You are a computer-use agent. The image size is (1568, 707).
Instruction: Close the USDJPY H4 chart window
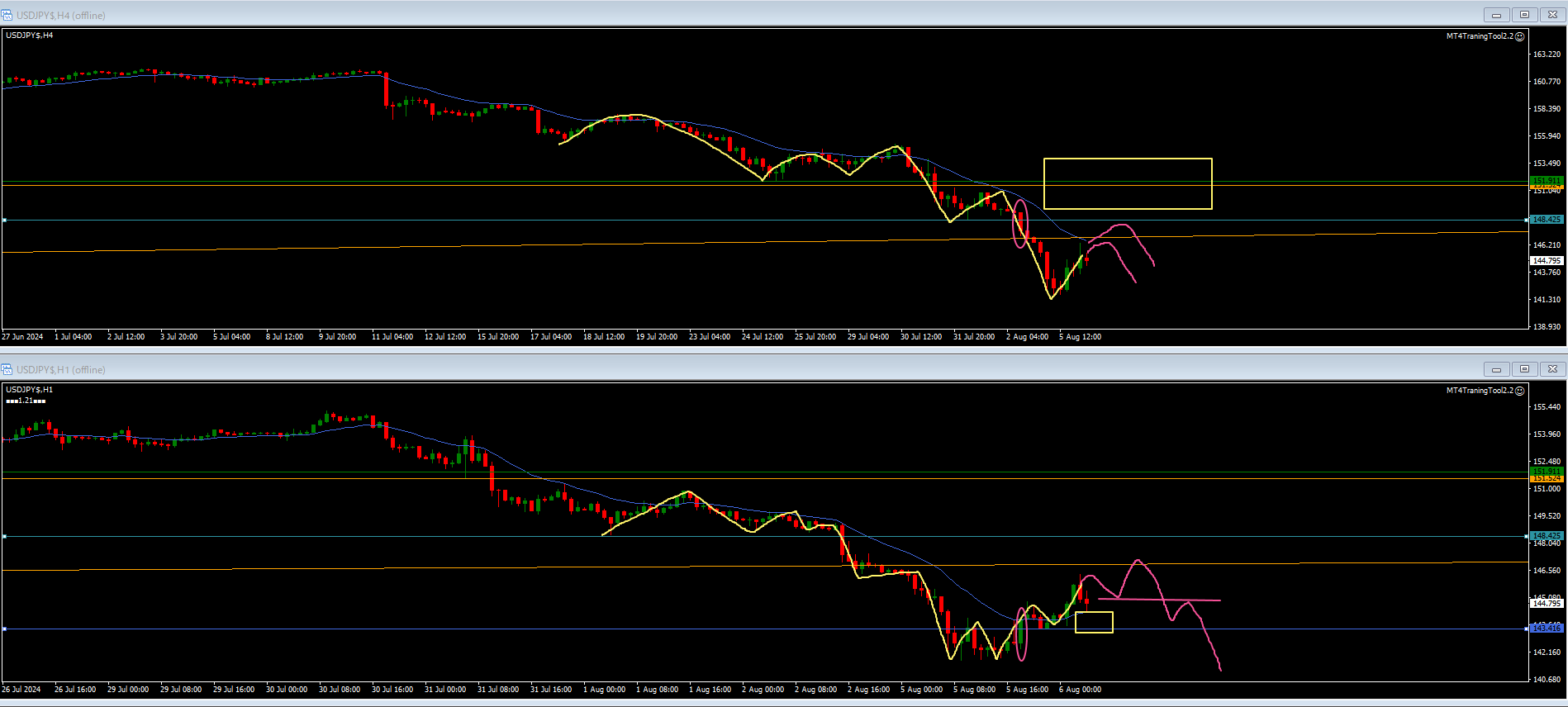click(1552, 15)
